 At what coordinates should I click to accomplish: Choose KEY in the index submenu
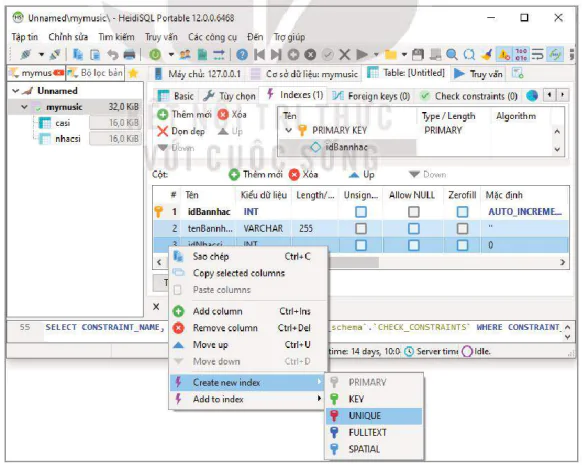(374, 399)
